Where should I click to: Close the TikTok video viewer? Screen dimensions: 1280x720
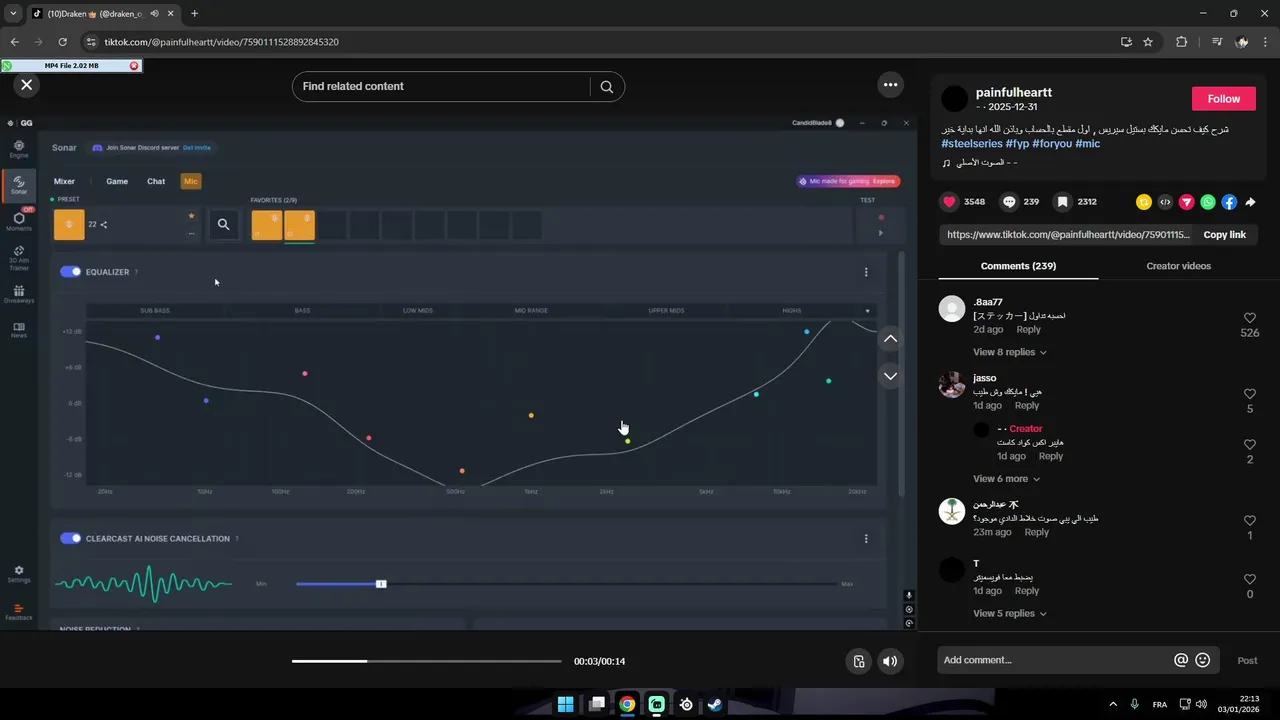pos(27,85)
